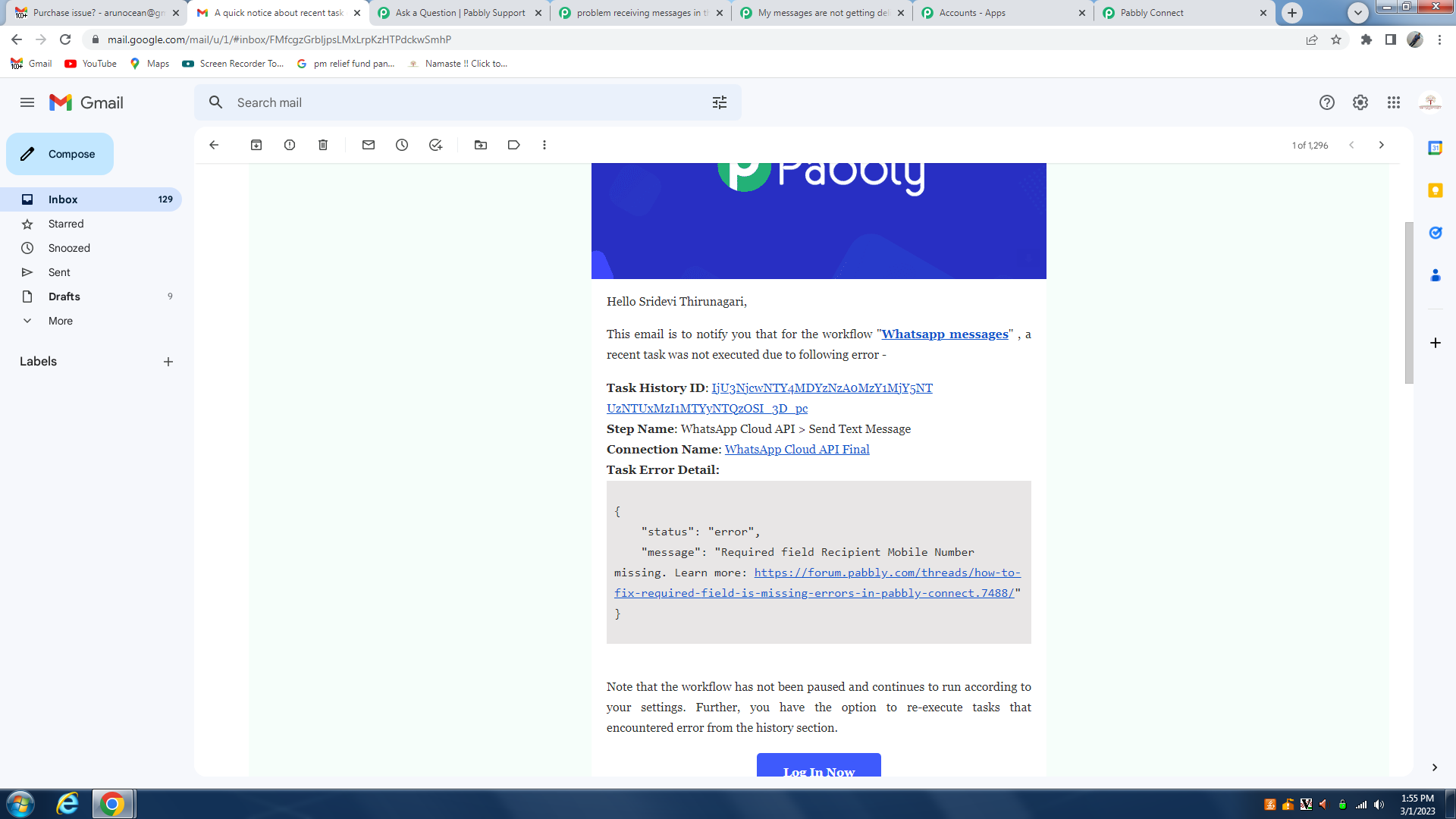The image size is (1456, 819).
Task: Open the Snoozed folder
Action: 91,248
